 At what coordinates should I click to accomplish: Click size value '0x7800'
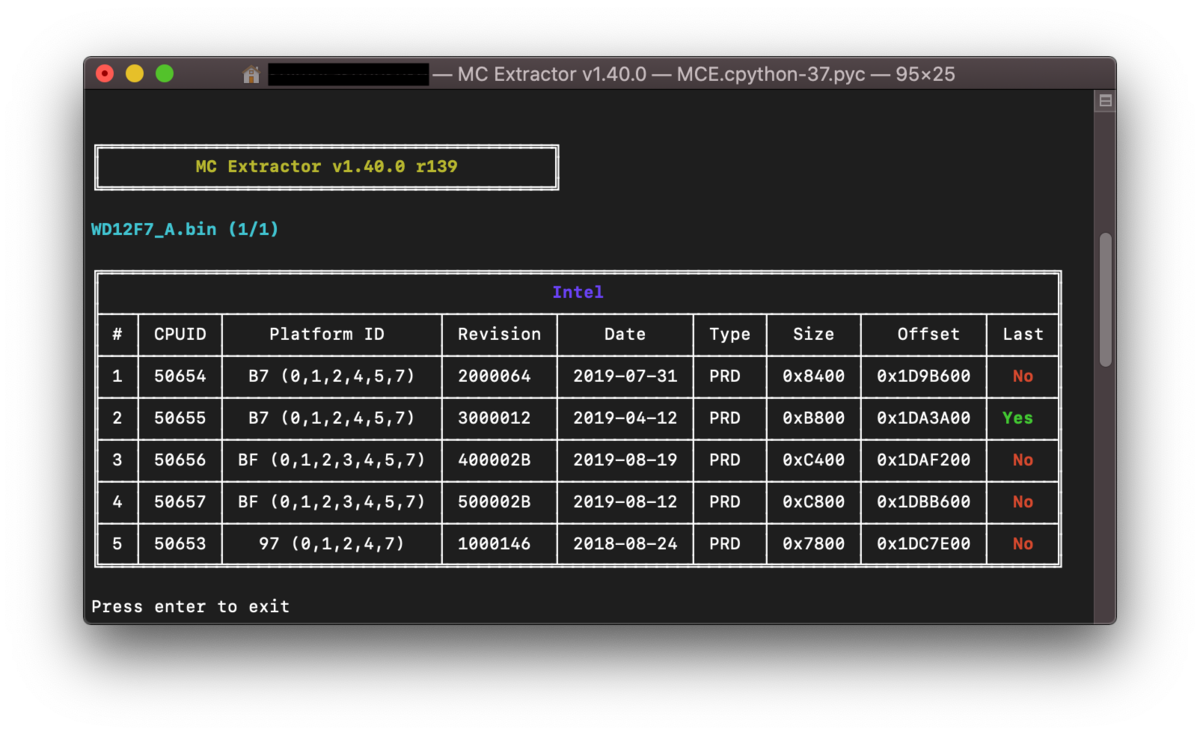click(814, 544)
